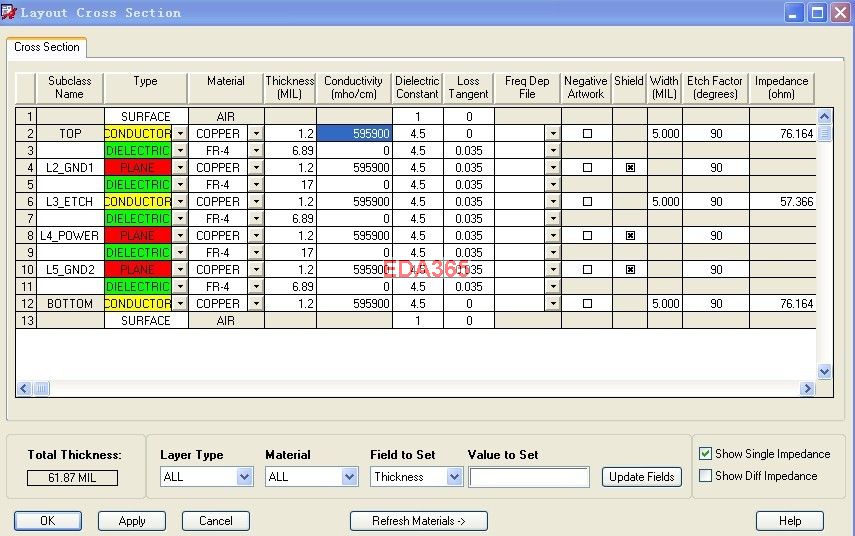This screenshot has height=536, width=855.
Task: Click SURFACE type cell in row 1
Action: [x=146, y=117]
